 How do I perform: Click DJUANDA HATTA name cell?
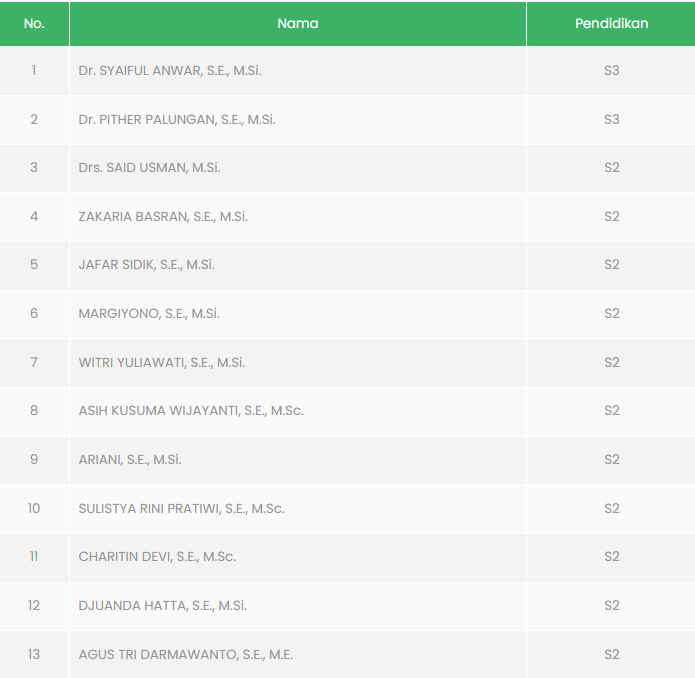[x=162, y=605]
